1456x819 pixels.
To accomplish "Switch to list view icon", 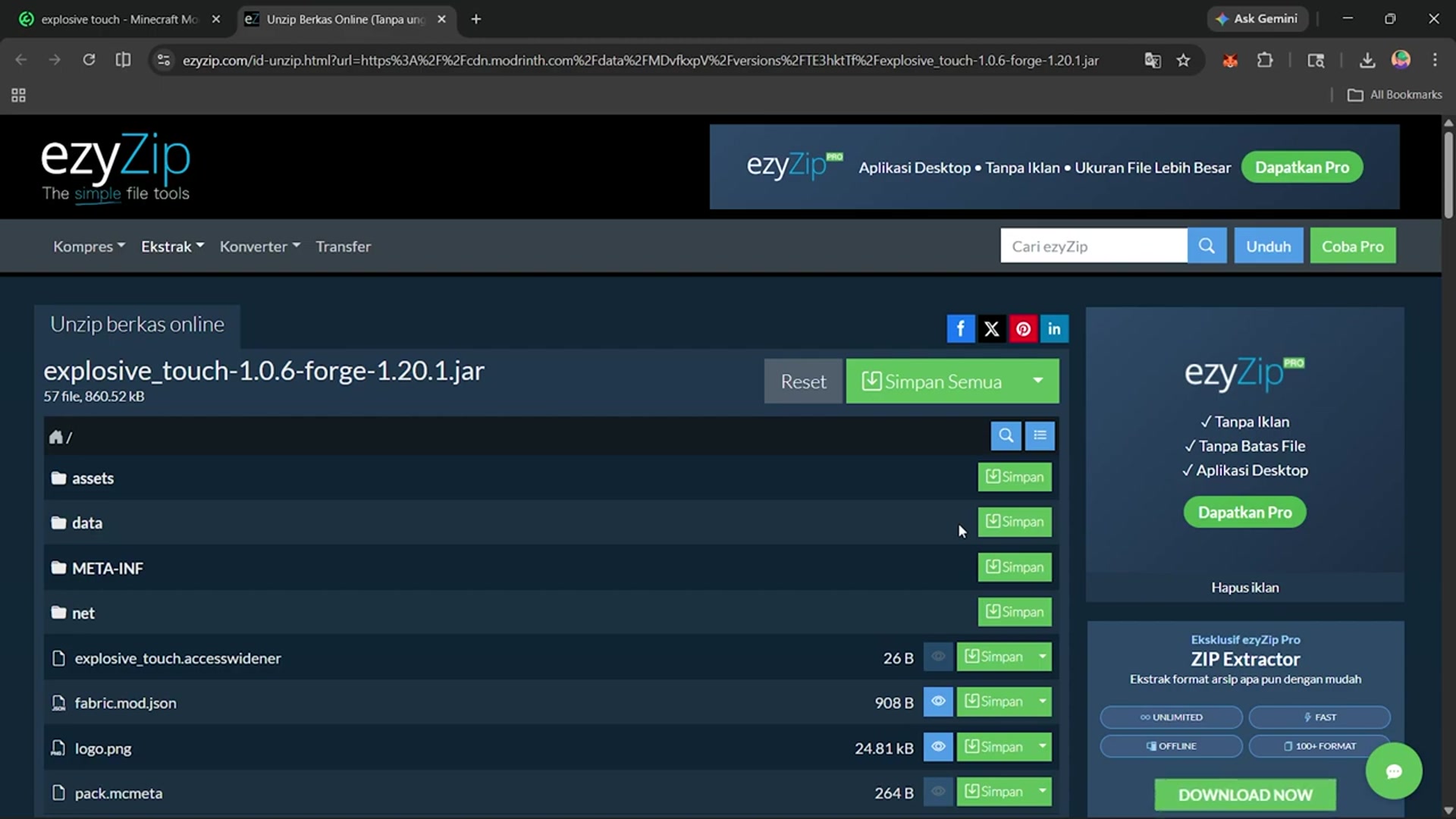I will point(1040,435).
